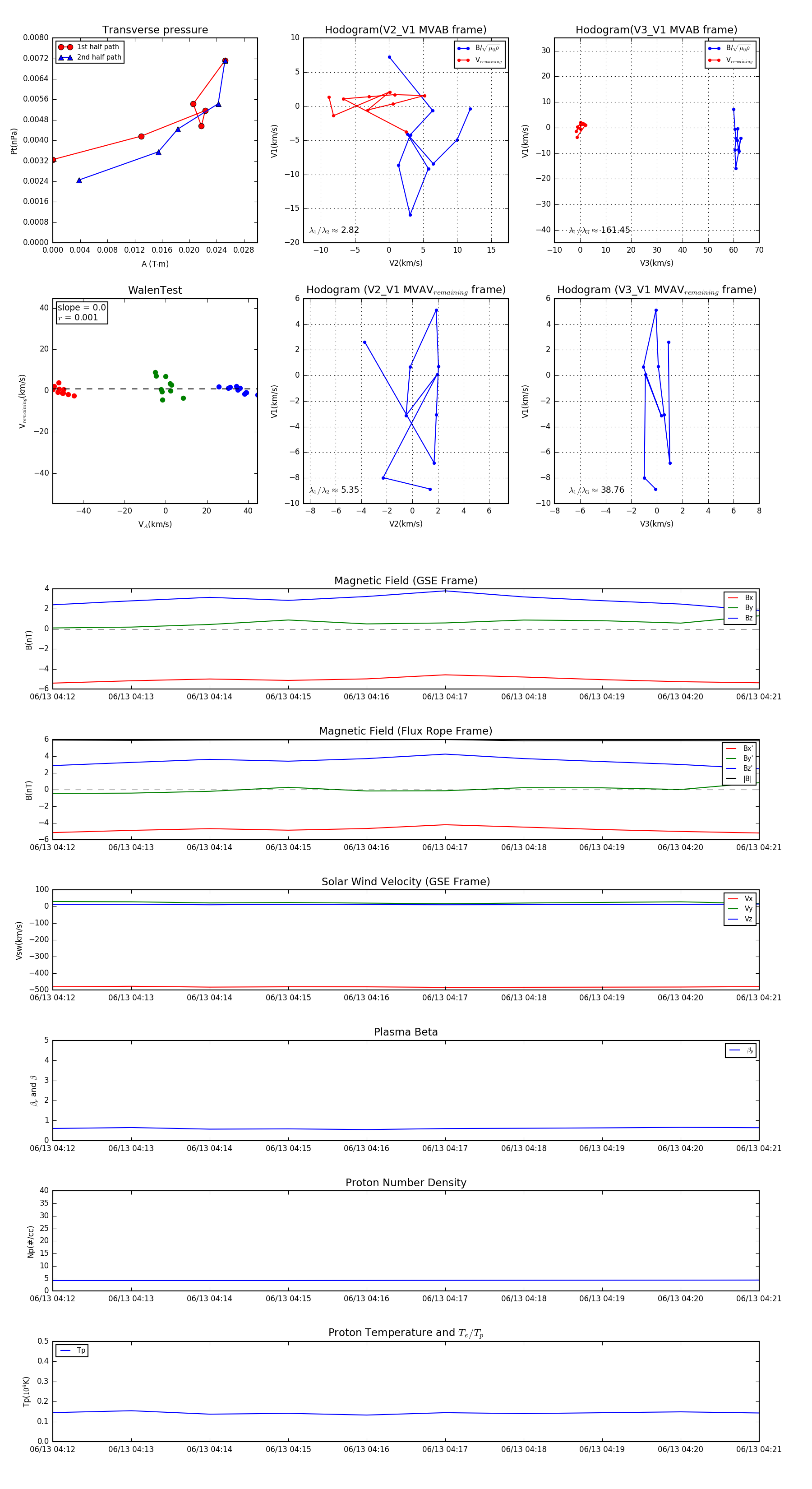Click the 'Proton Number Density' title

406,1183
